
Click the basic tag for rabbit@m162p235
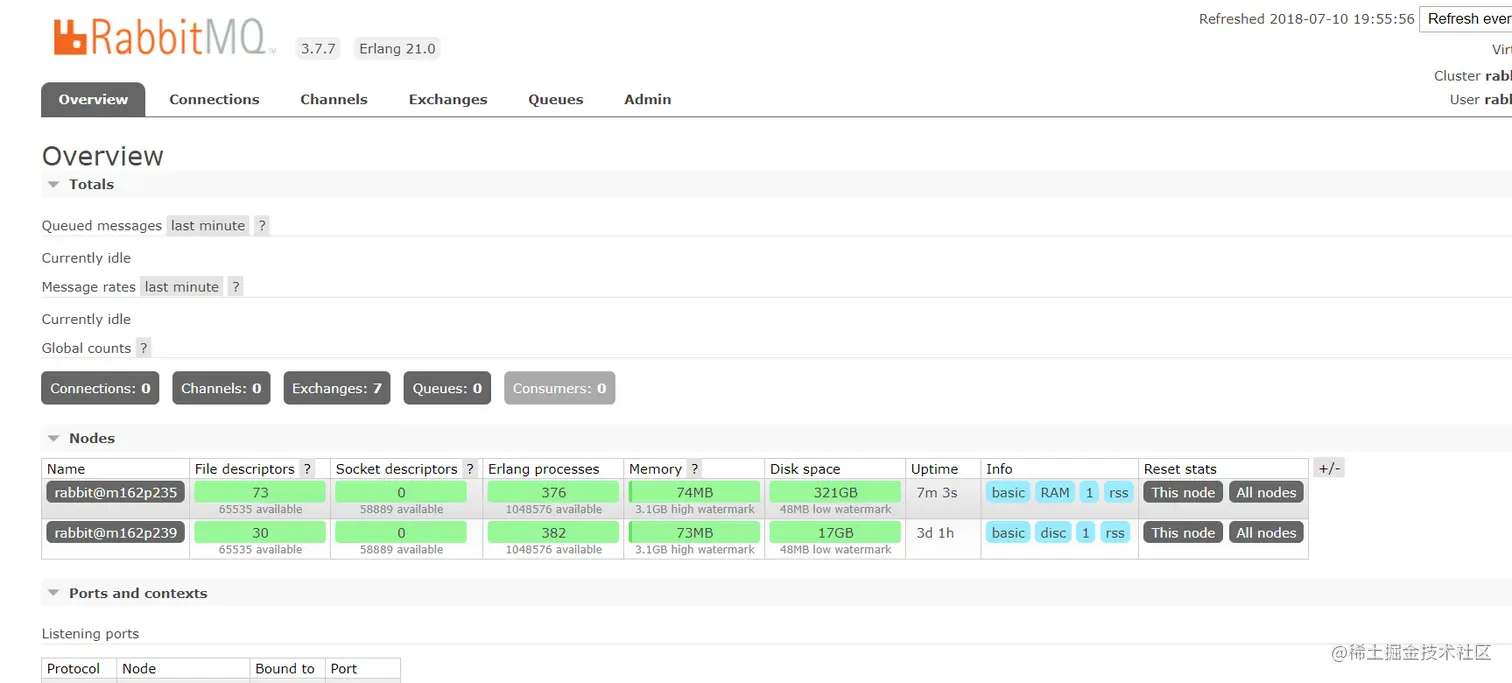pos(1008,492)
